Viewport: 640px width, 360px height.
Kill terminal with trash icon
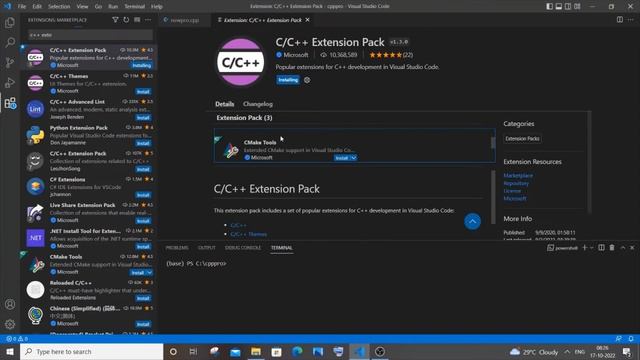coord(612,247)
